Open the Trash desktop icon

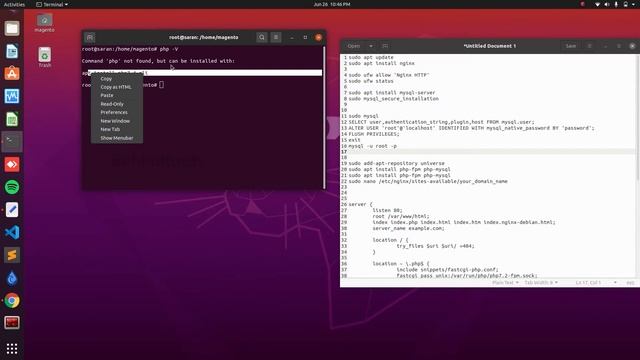pyautogui.click(x=44, y=58)
